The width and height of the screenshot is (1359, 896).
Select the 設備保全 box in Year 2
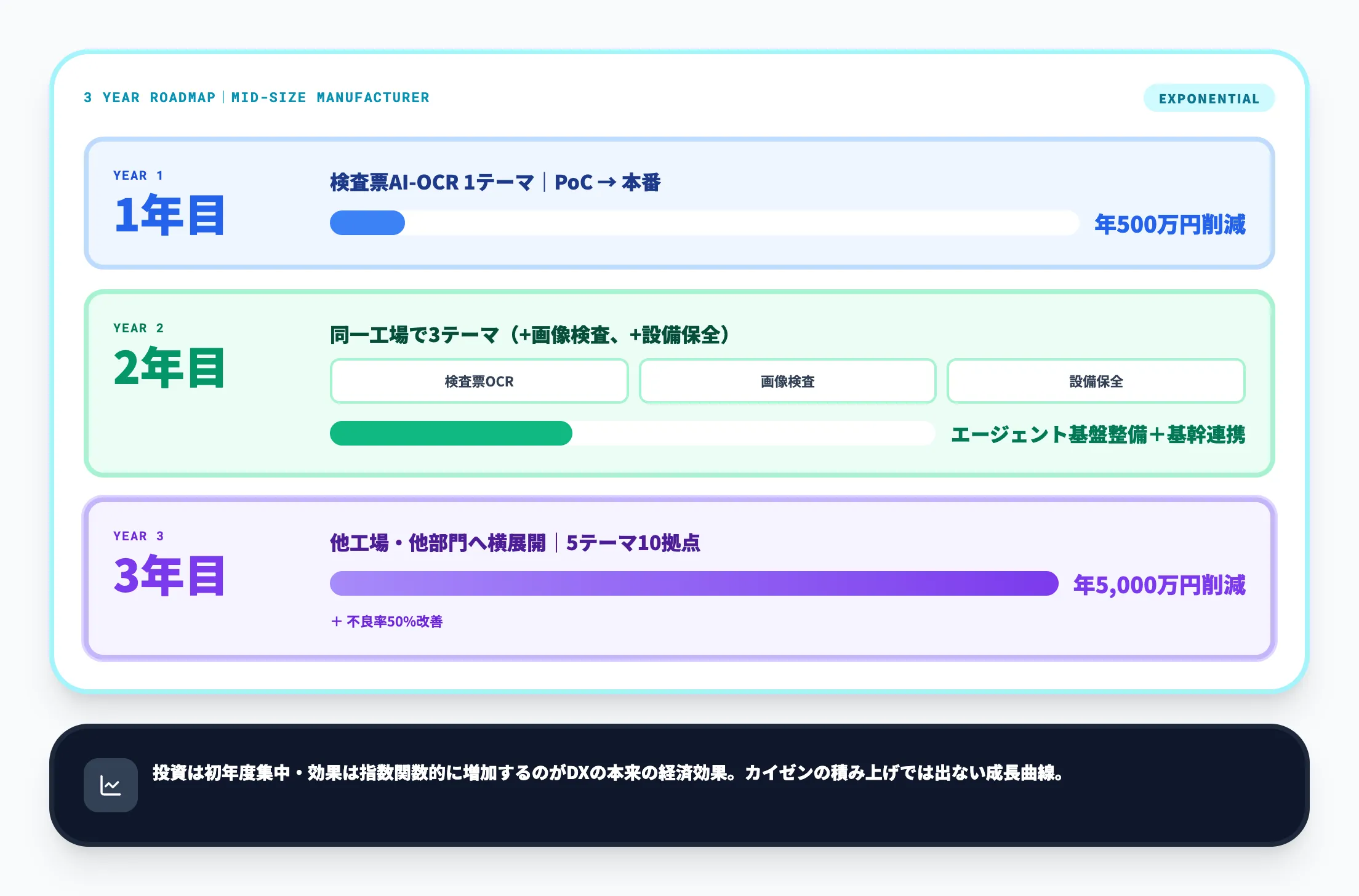pyautogui.click(x=1096, y=381)
